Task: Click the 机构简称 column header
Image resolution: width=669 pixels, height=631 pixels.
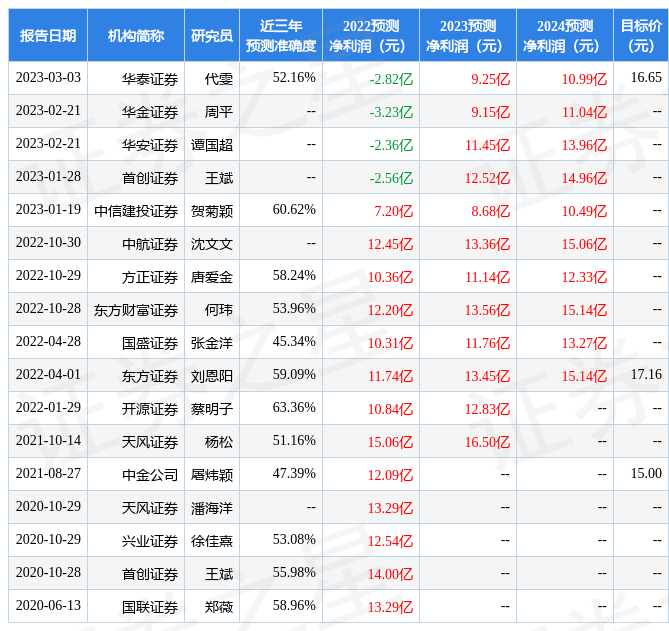Action: 136,35
